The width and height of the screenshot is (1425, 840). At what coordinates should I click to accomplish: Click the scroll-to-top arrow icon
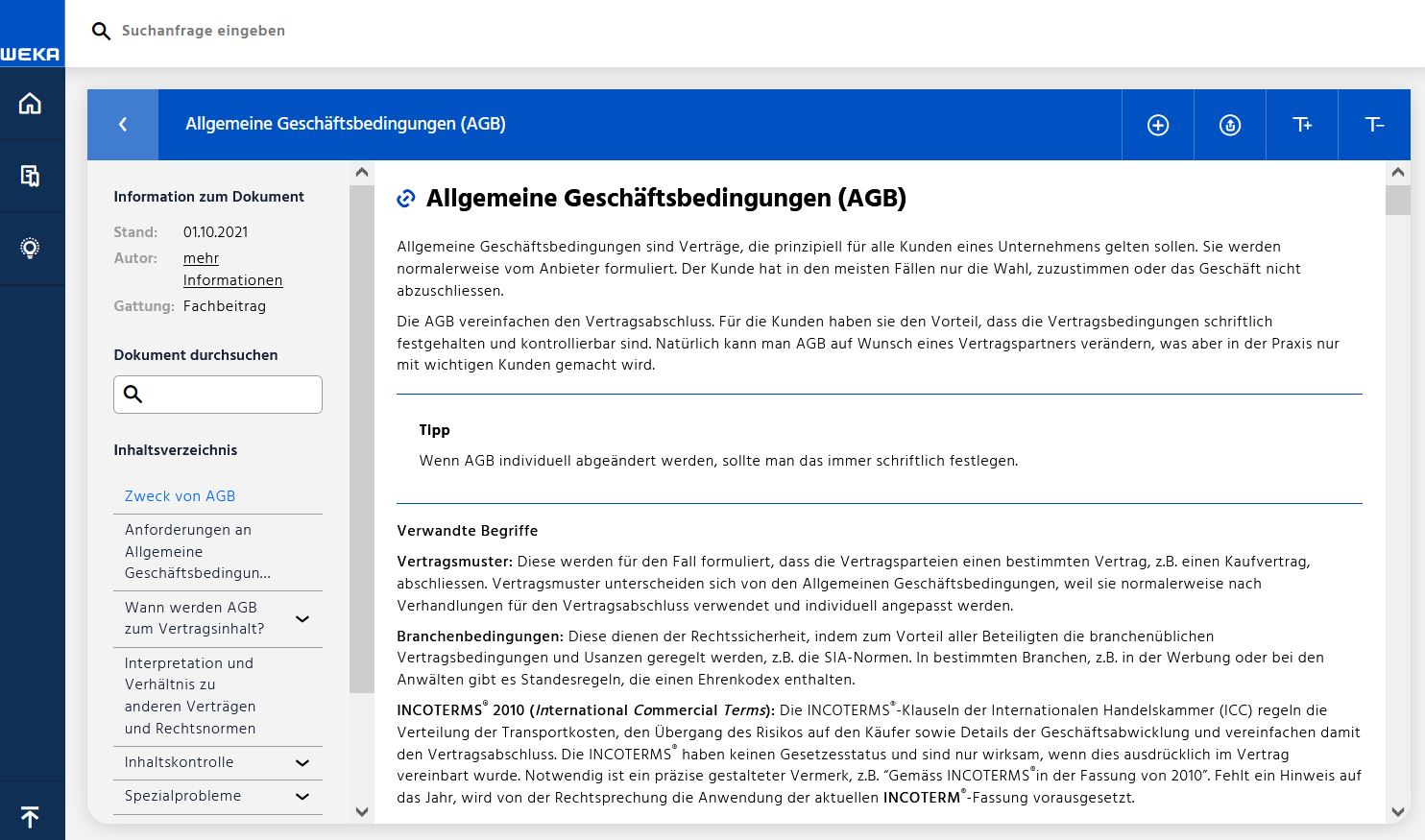31,816
